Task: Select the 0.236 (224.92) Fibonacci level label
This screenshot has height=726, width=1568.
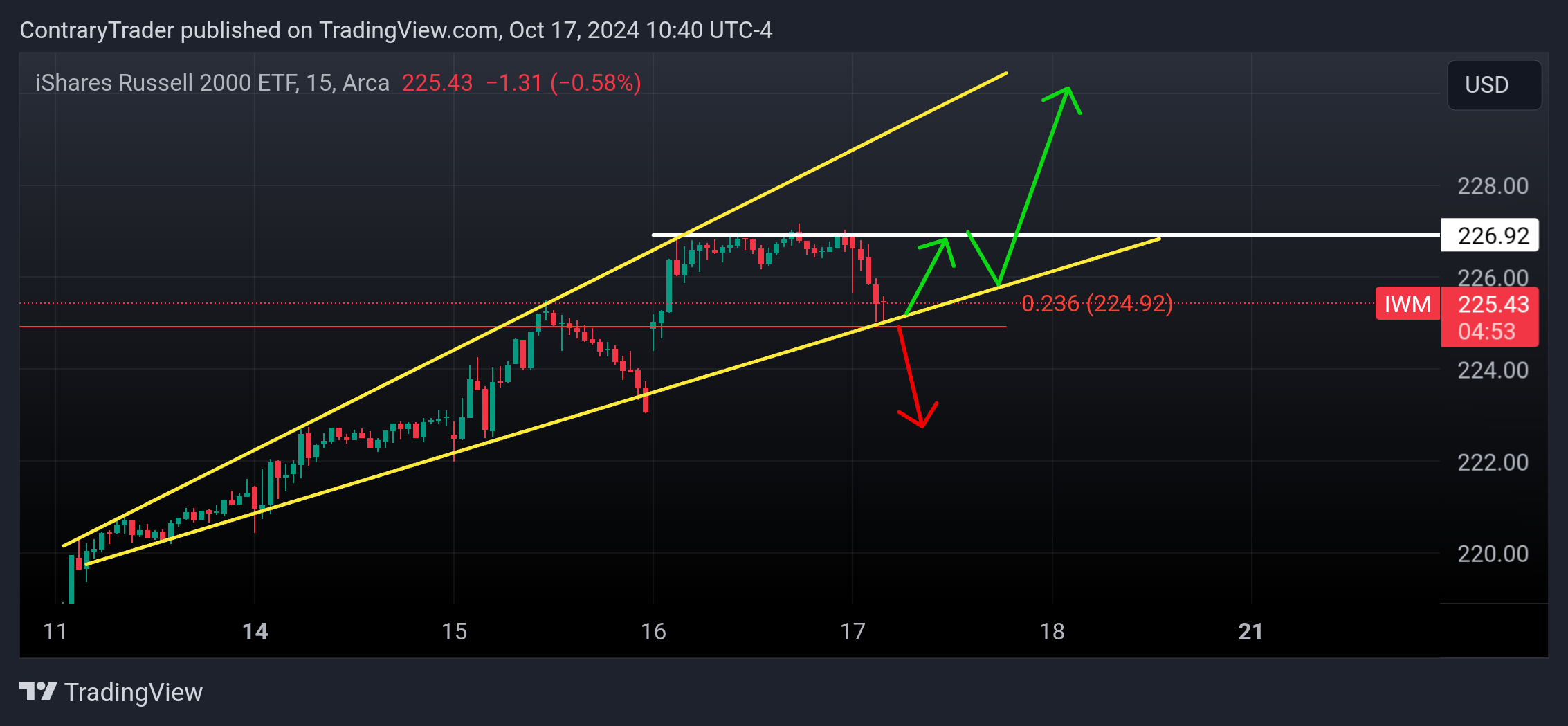Action: (x=1097, y=303)
